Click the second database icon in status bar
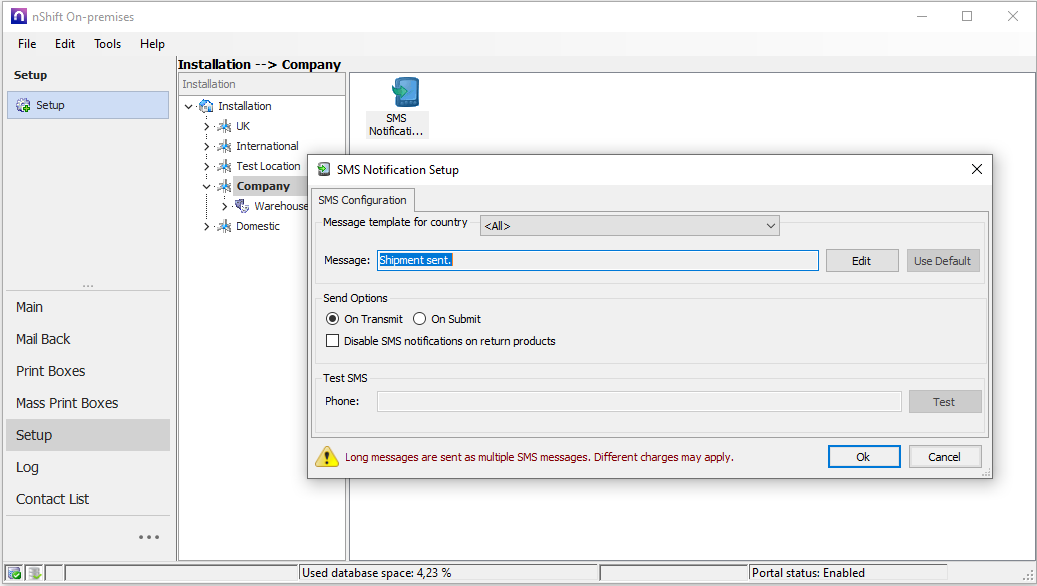 33,571
